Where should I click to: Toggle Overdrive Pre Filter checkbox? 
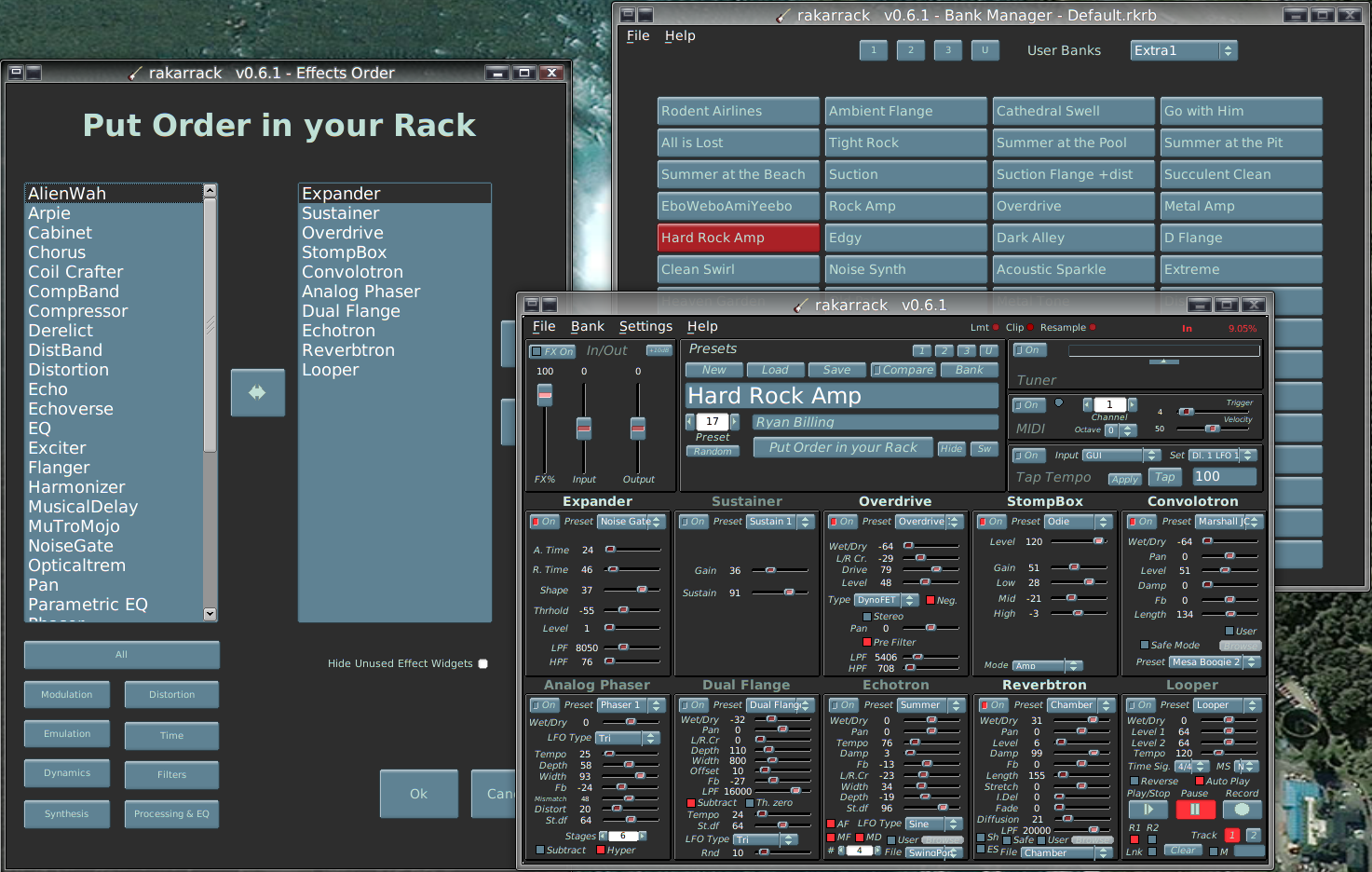(867, 642)
